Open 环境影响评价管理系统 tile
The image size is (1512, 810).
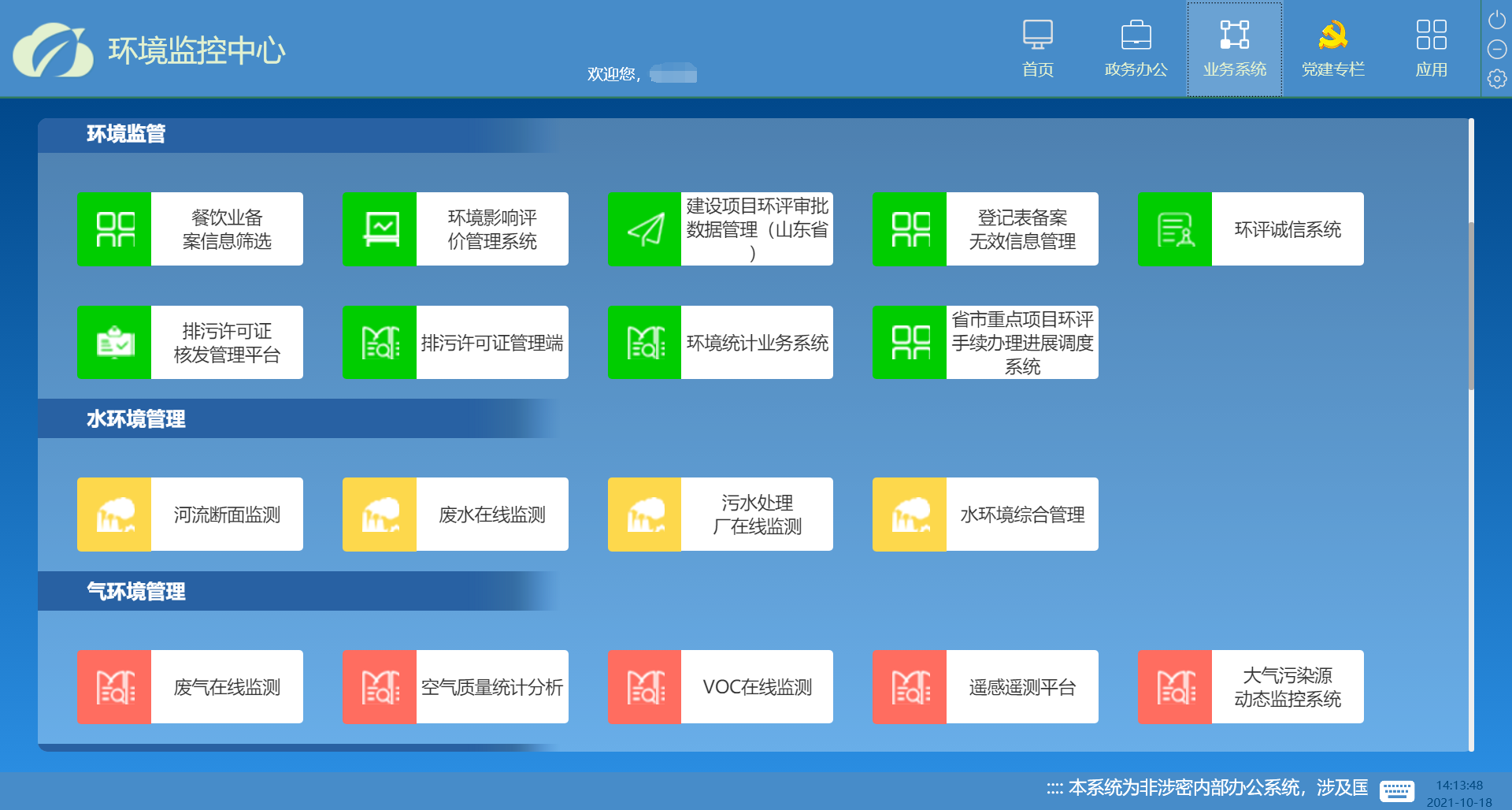tap(491, 229)
